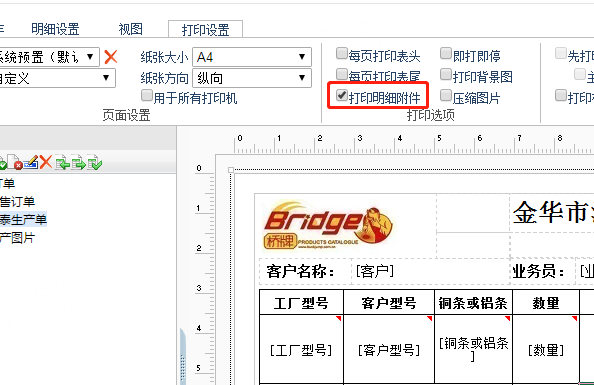Click the document with red cross icon

pos(15,162)
